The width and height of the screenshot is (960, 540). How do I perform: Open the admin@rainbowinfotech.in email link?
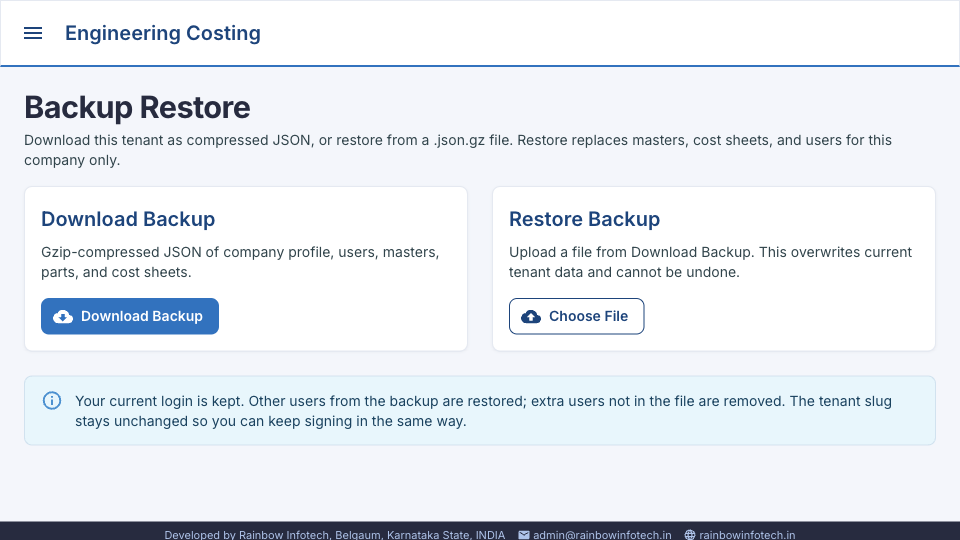click(x=602, y=534)
